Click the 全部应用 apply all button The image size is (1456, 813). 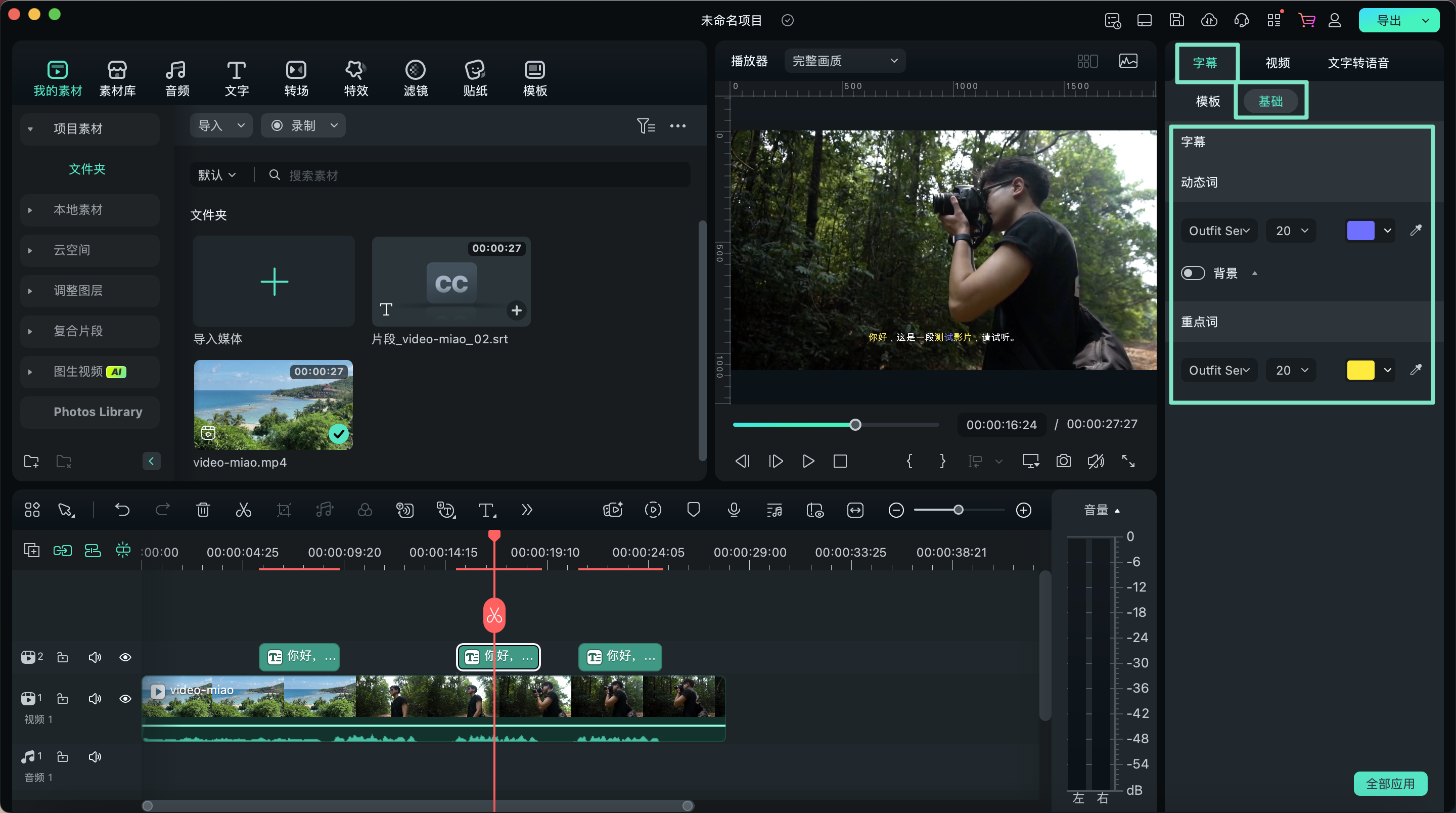pyautogui.click(x=1390, y=784)
